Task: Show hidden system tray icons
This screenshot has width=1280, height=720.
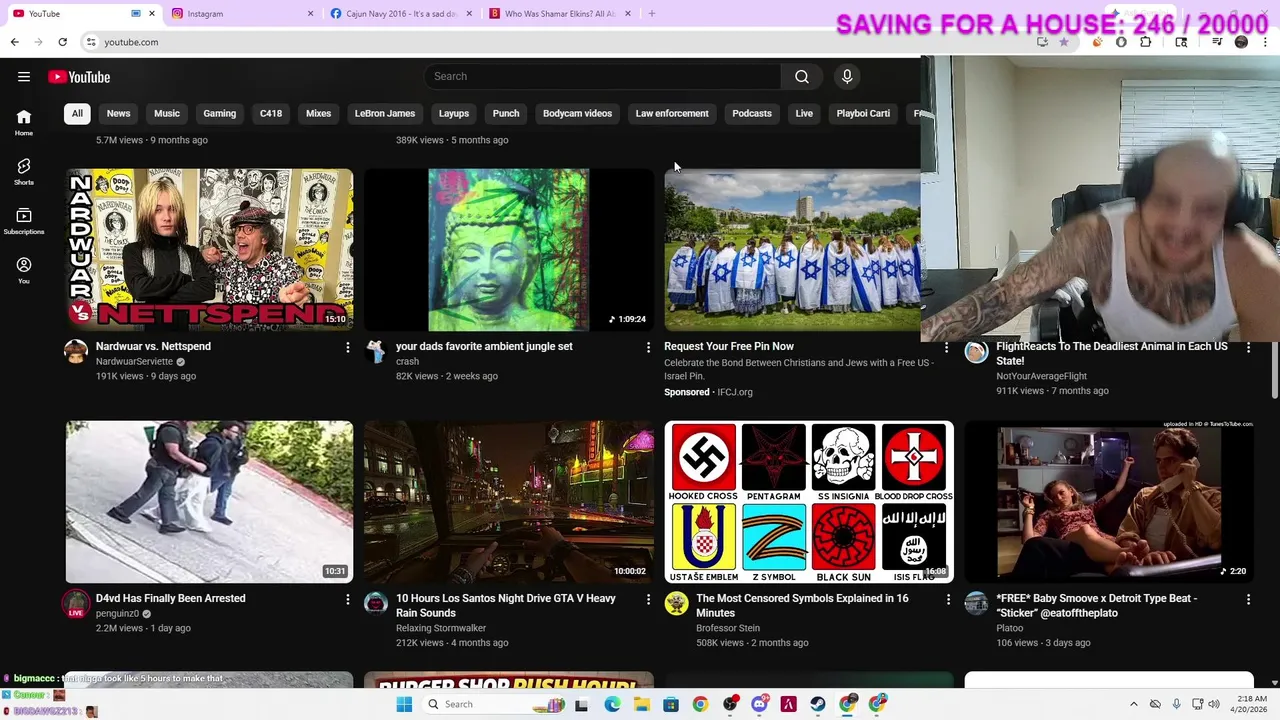Action: click(1135, 704)
